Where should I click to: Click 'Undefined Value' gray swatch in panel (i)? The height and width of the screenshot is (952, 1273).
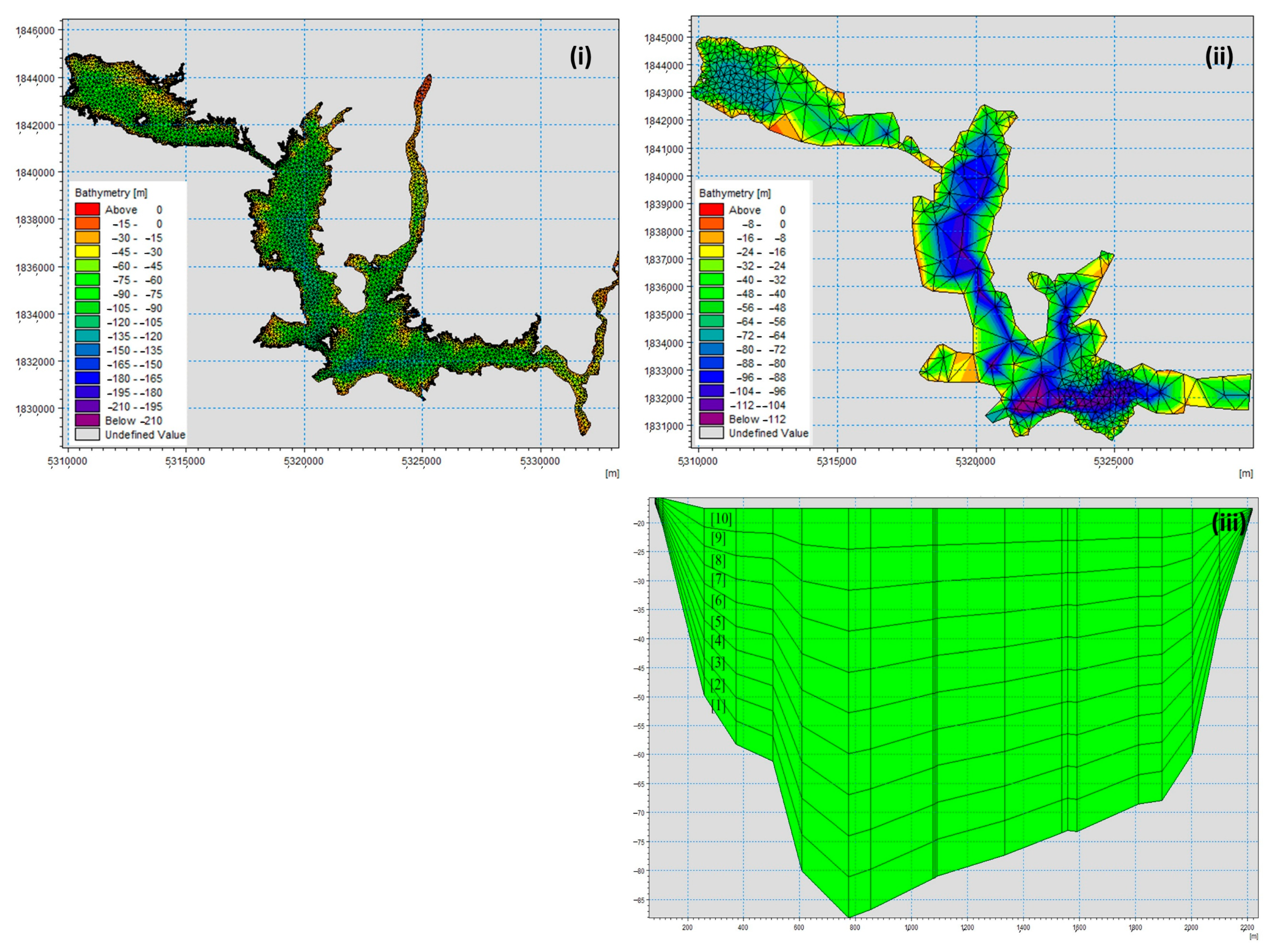[x=88, y=434]
